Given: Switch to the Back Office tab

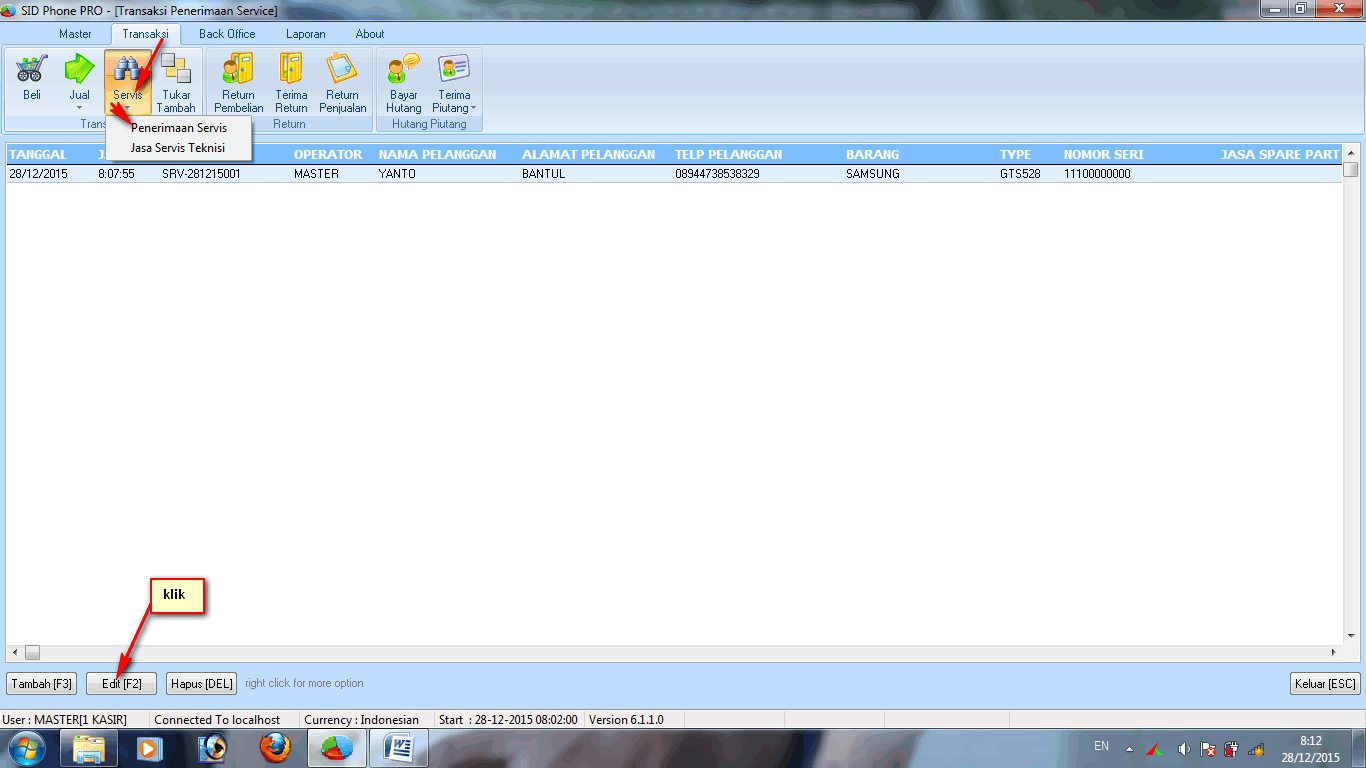Looking at the screenshot, I should click(x=227, y=34).
